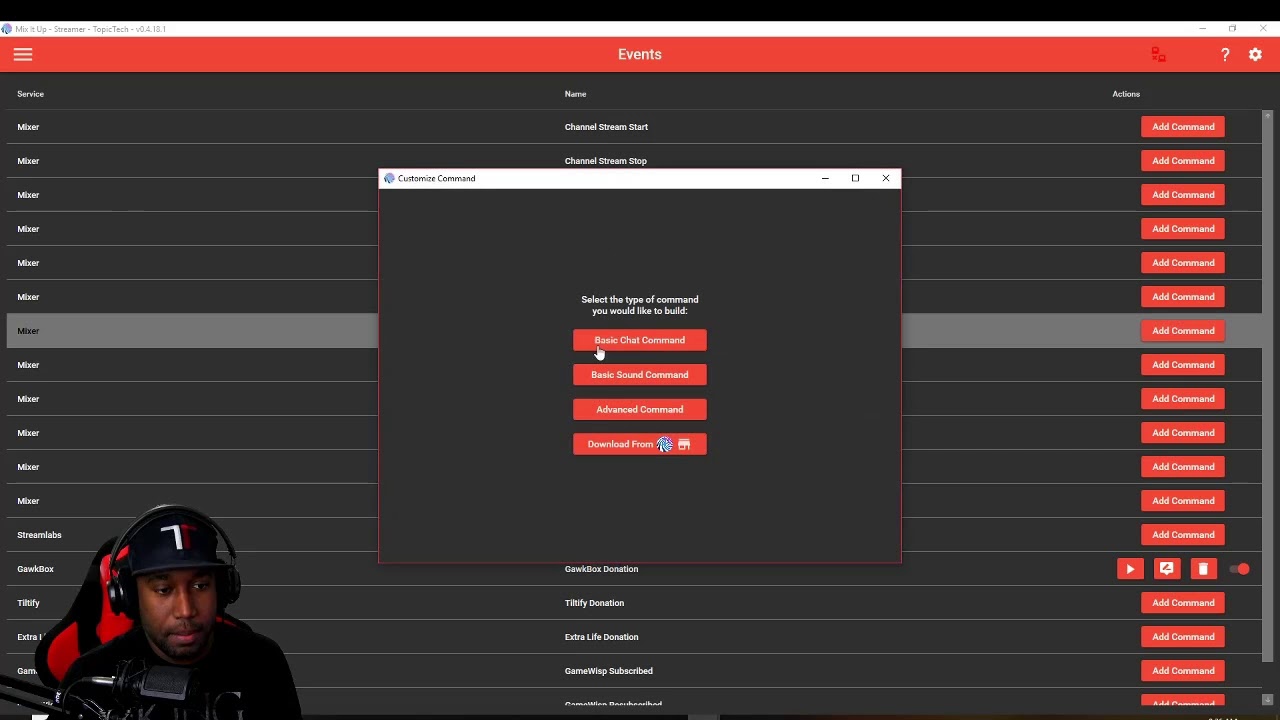Click the Actions column header
This screenshot has width=1280, height=720.
pos(1126,94)
